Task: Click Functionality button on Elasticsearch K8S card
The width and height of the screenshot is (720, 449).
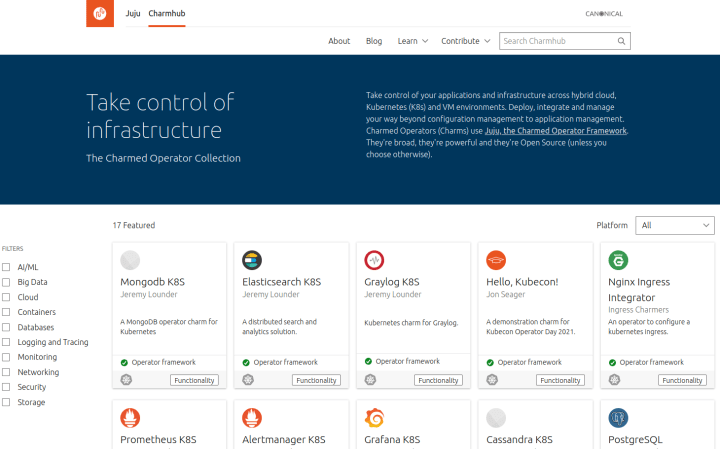Action: (316, 380)
